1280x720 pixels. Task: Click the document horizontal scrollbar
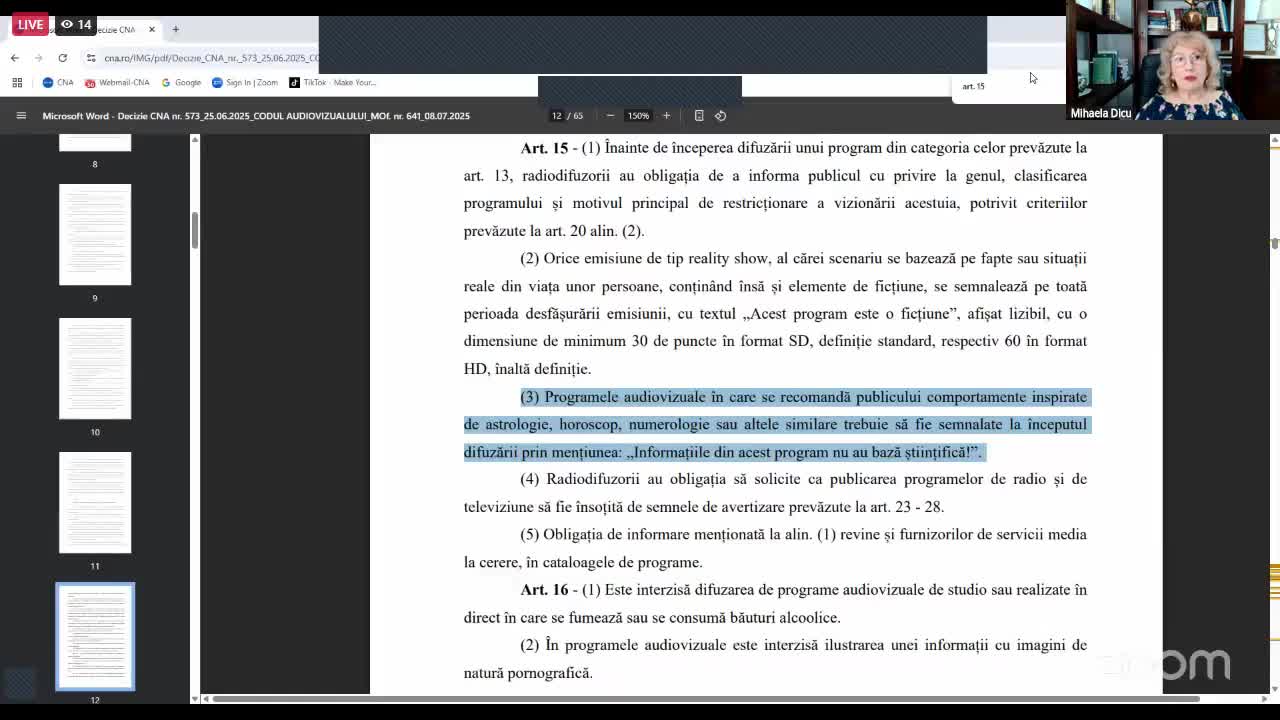point(705,698)
